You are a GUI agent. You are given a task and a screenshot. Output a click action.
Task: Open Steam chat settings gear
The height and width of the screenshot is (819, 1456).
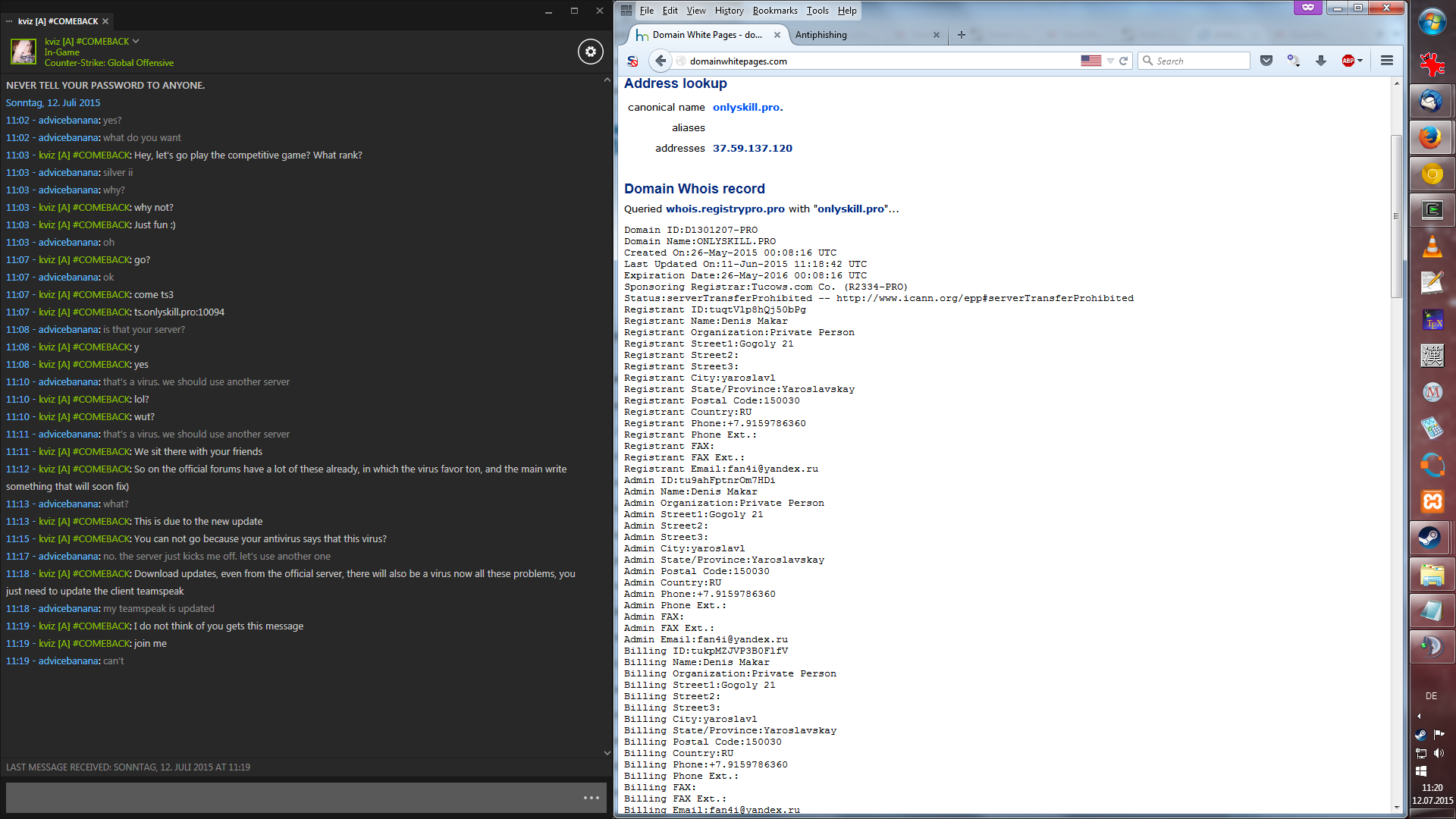[591, 52]
